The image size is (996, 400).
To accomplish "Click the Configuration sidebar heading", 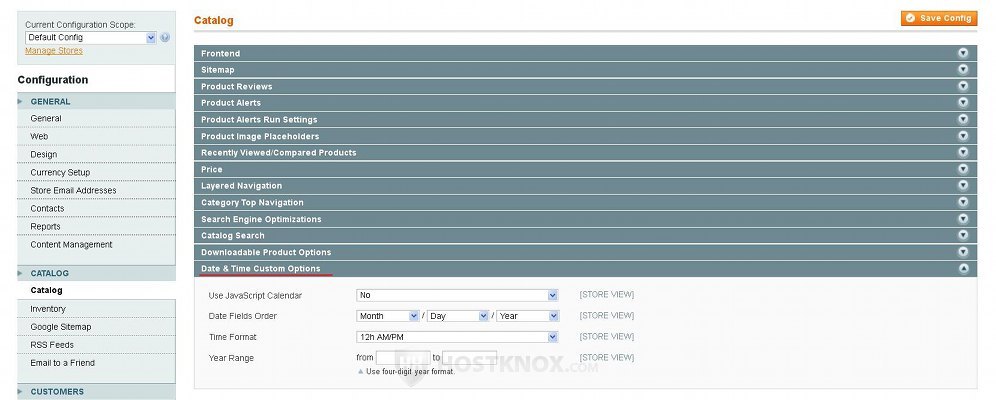I will [53, 80].
